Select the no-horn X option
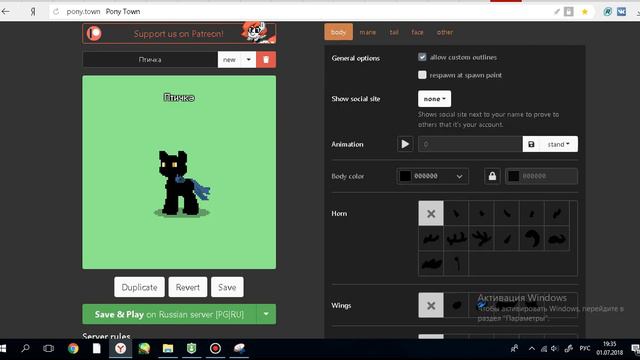Screen dimensions: 640x360 pos(431,213)
